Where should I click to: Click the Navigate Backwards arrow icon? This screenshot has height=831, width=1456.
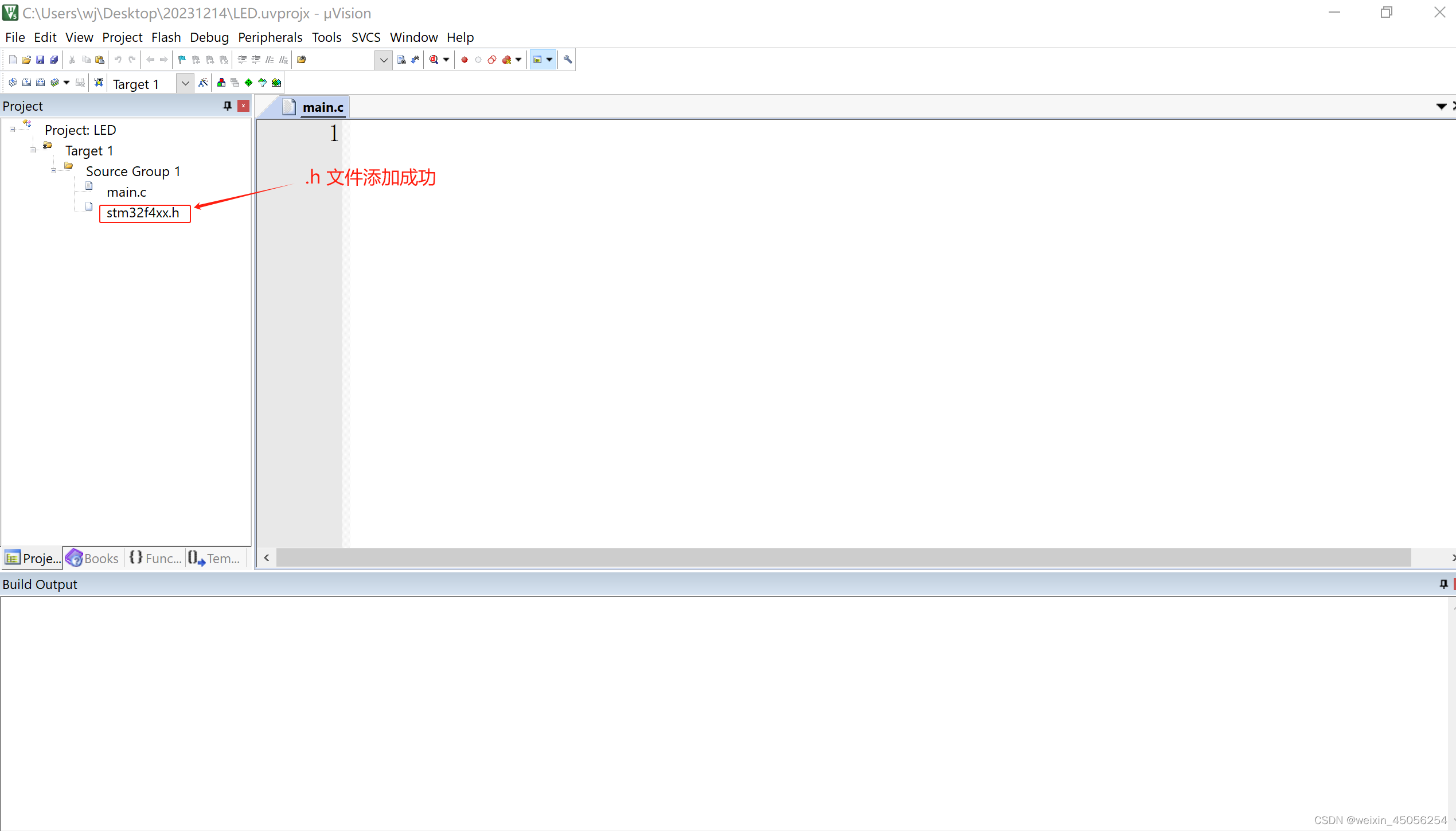150,60
